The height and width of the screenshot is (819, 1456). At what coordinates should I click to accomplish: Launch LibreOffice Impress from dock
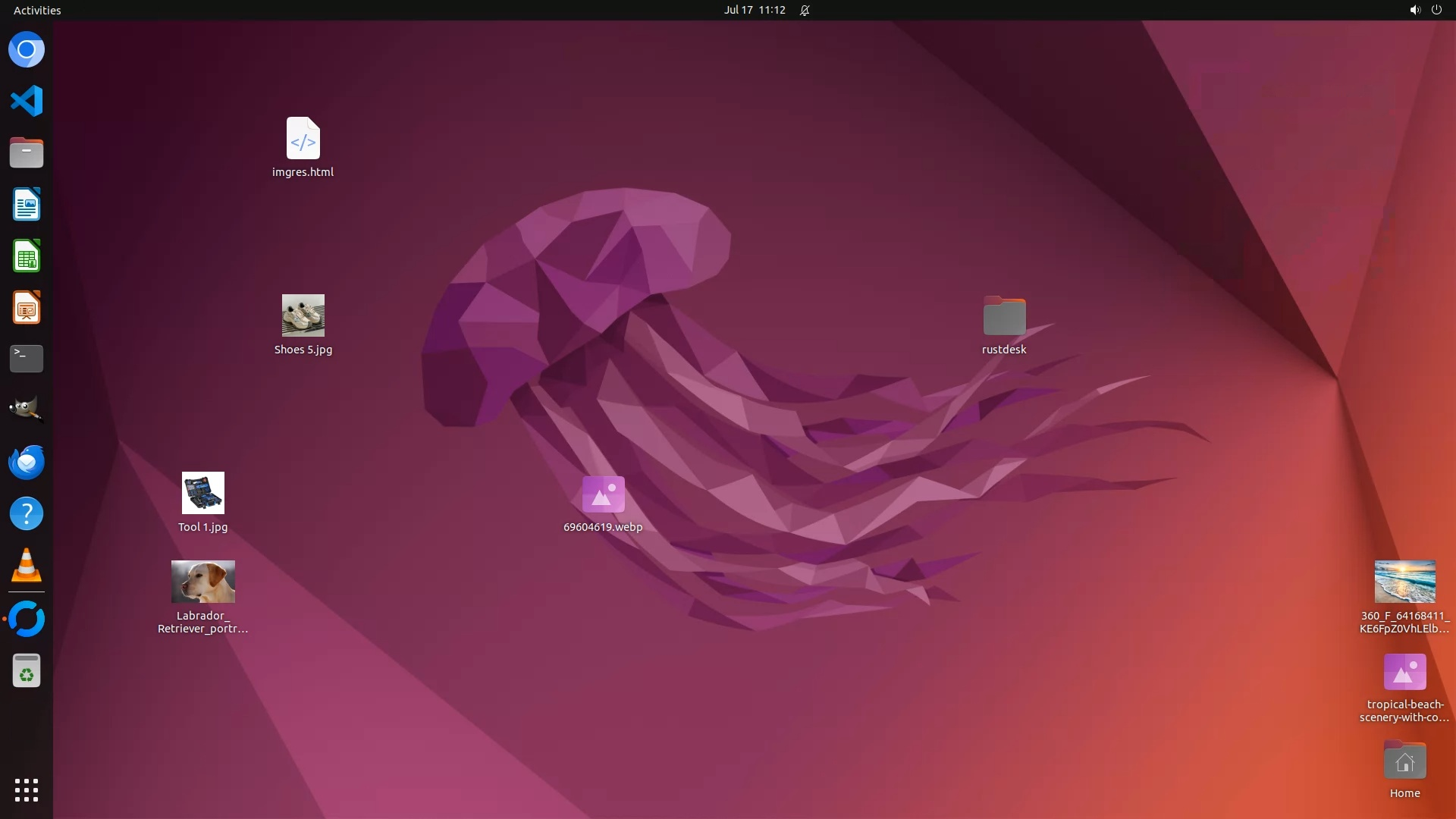[x=27, y=308]
